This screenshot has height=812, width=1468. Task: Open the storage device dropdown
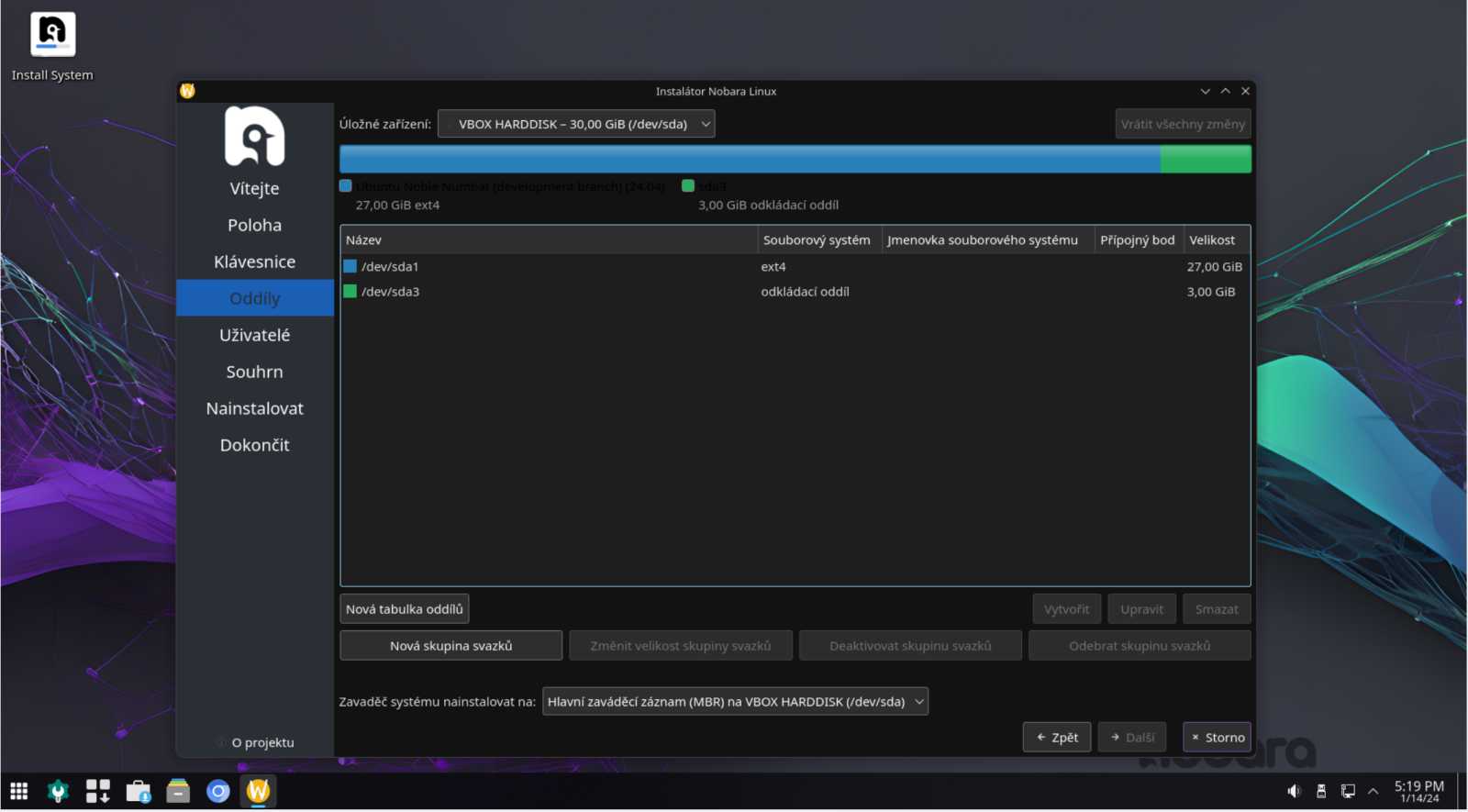coord(576,124)
